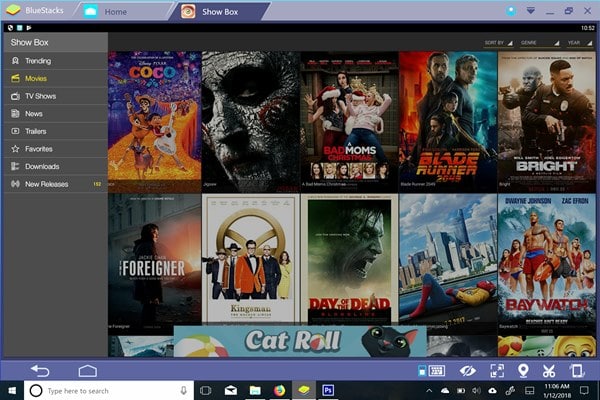Open A Bad Moms Christmas poster

[349, 122]
